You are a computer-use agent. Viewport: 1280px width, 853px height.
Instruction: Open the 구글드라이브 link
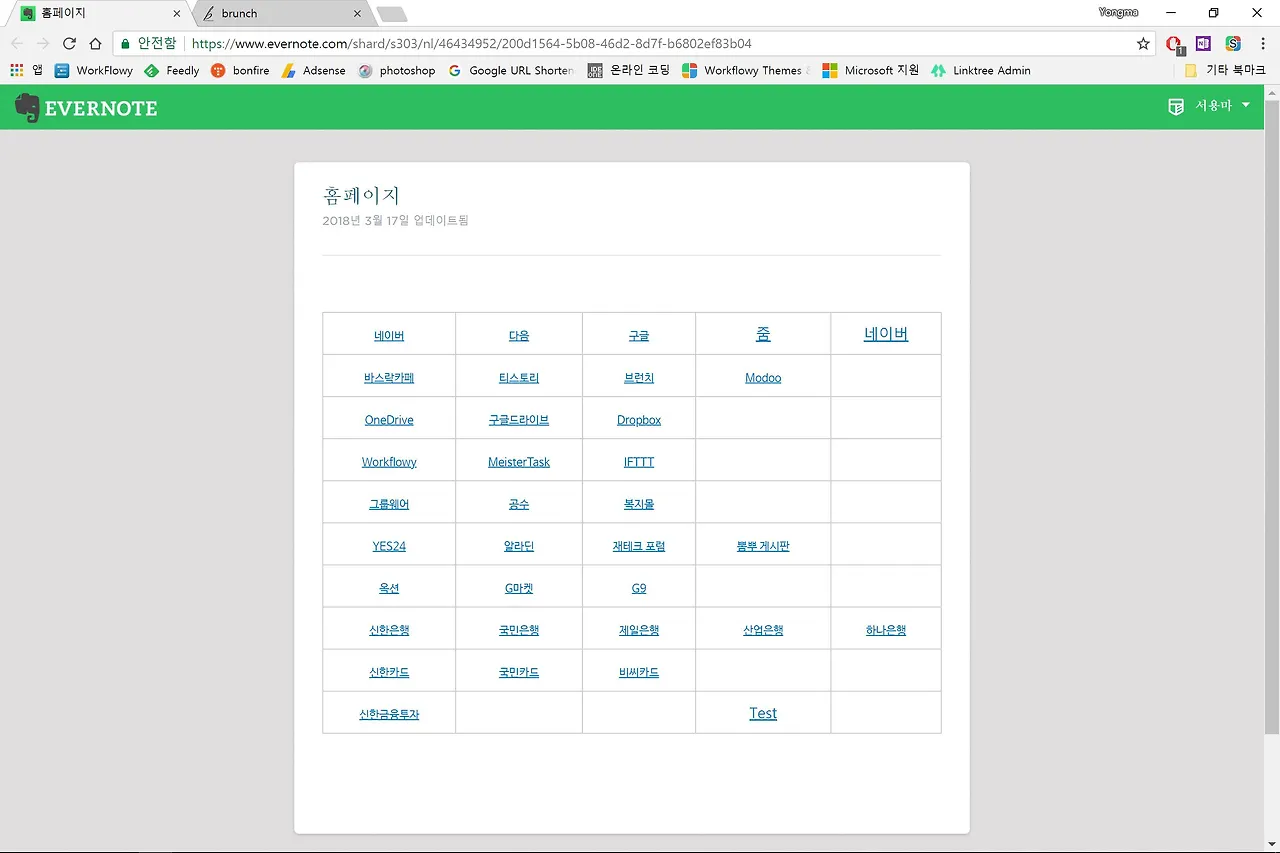pos(519,420)
